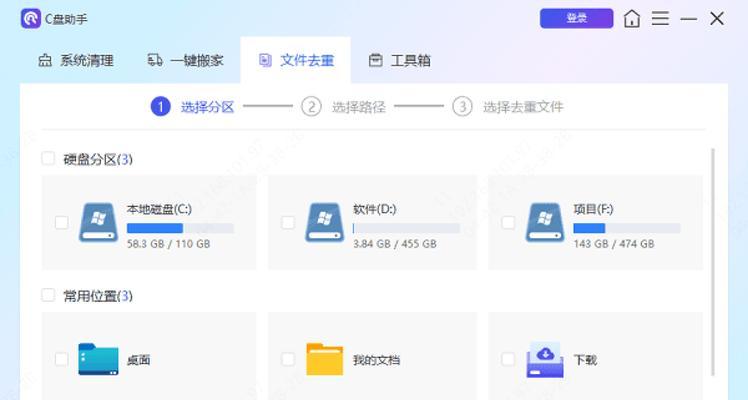Screen dimensions: 748x400
Task: Click the 一键搬家 truck icon
Action: [155, 60]
